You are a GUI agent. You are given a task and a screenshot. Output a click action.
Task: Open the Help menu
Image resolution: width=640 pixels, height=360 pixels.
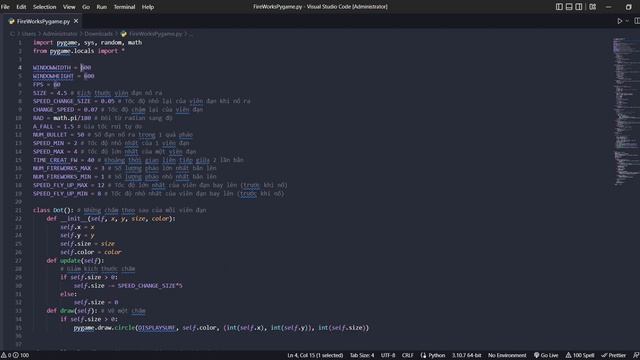[x=148, y=7]
